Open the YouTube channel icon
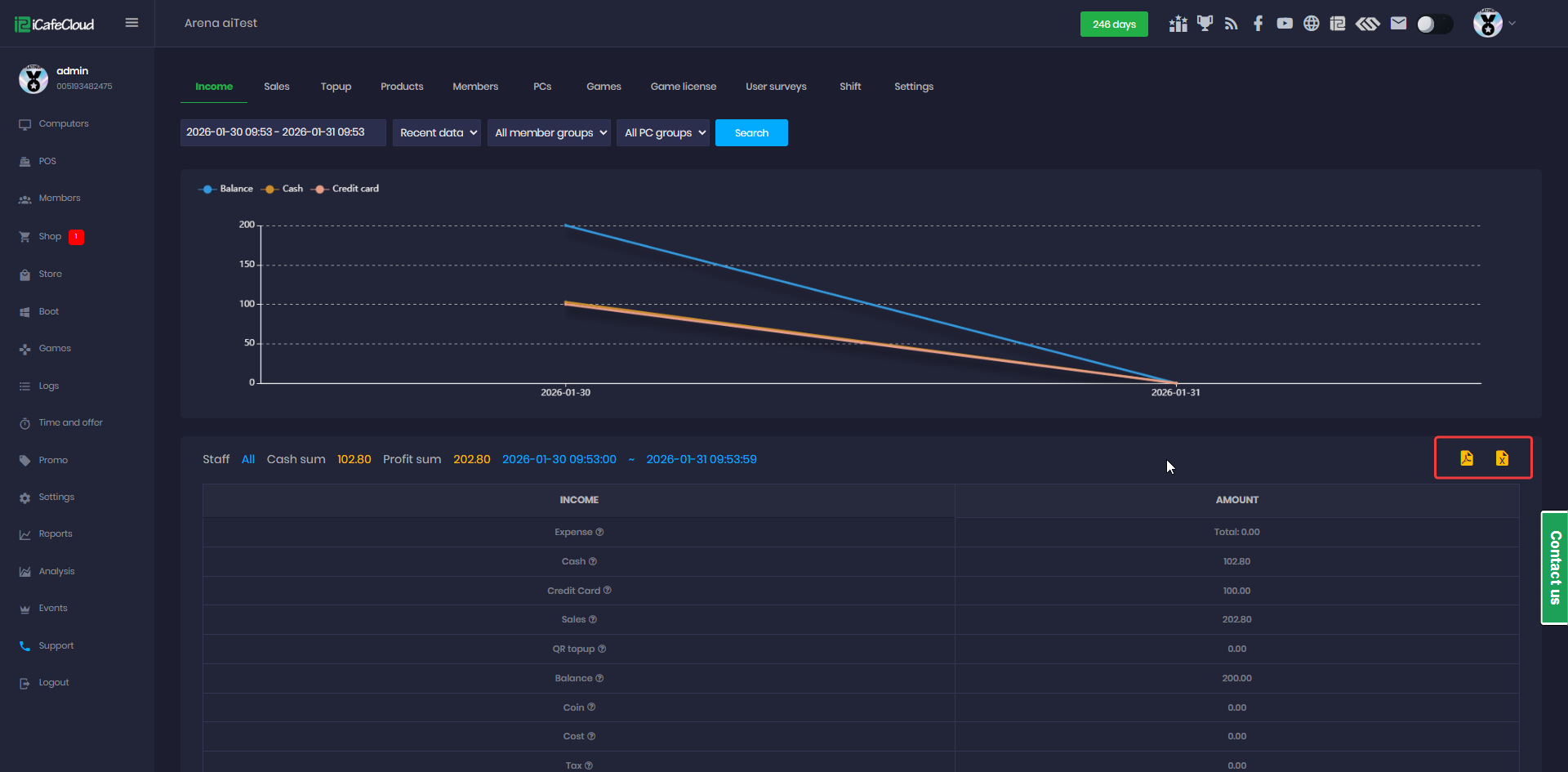The height and width of the screenshot is (772, 1568). (x=1285, y=24)
